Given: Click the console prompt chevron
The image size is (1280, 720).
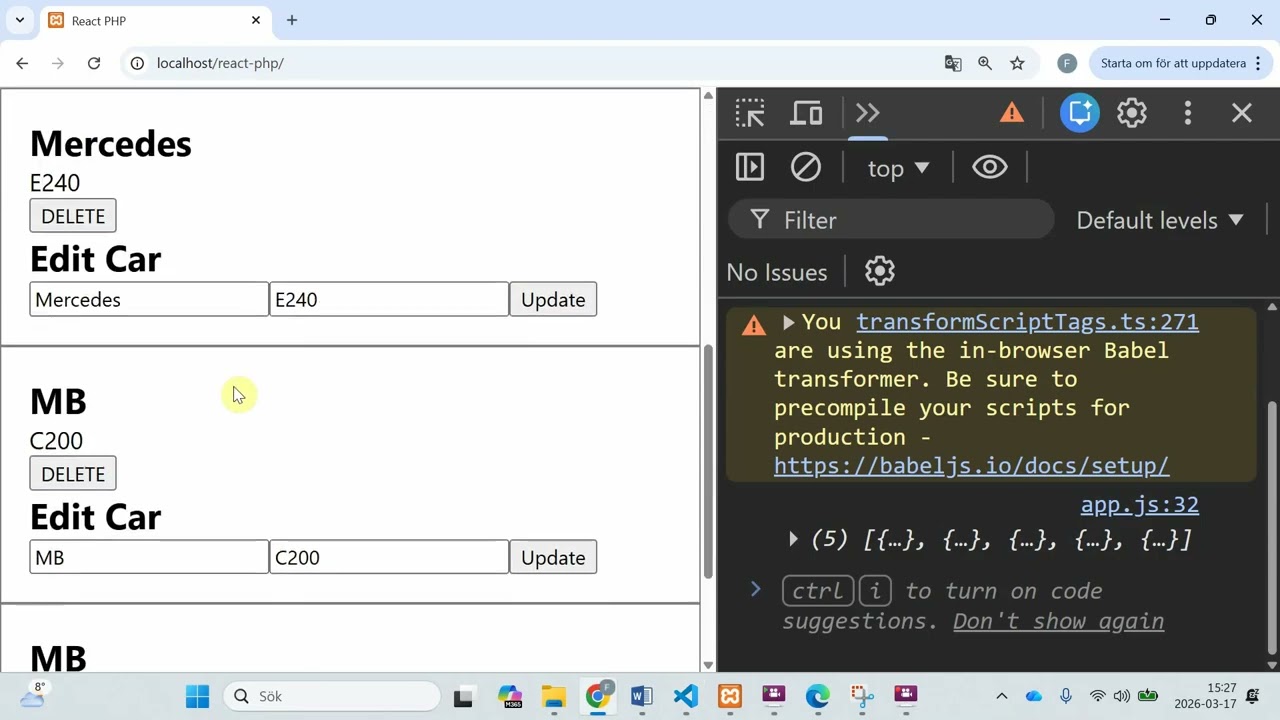Looking at the screenshot, I should 755,590.
